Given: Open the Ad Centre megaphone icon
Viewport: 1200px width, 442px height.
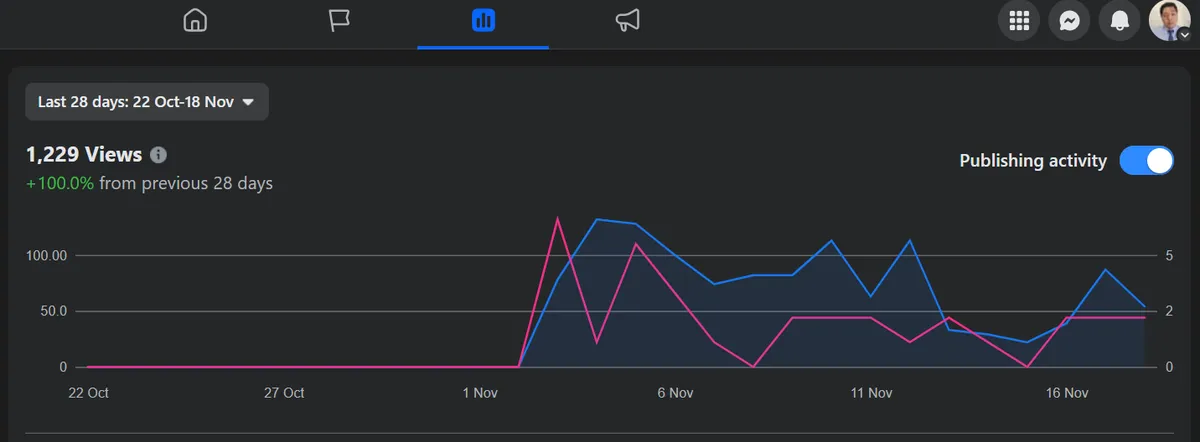Looking at the screenshot, I should tap(627, 20).
